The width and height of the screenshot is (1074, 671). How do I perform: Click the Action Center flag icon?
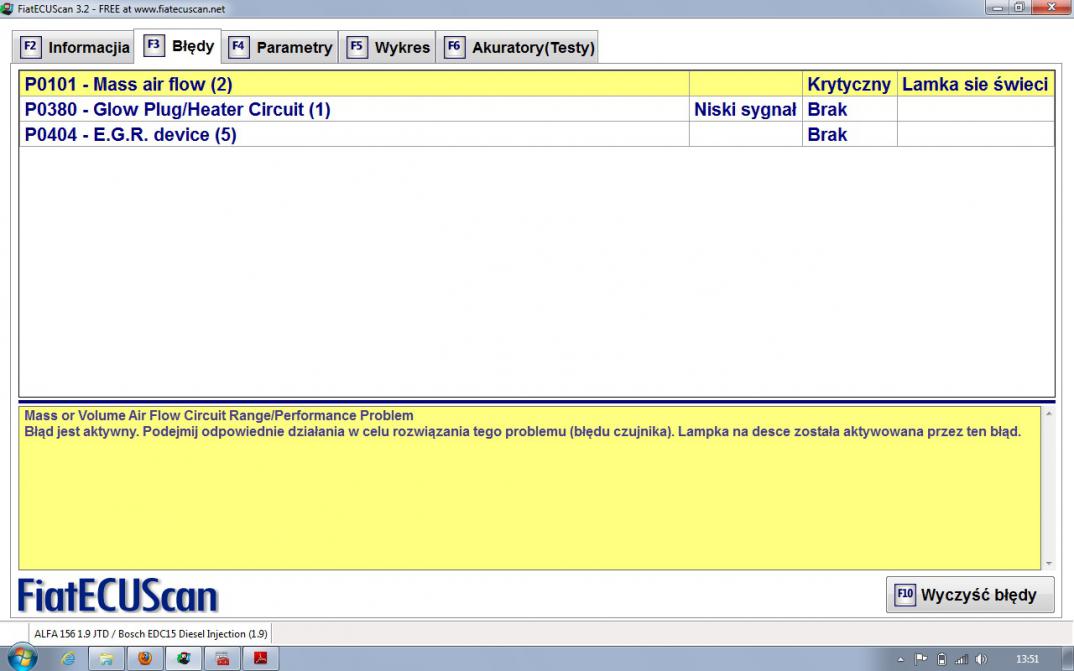click(921, 659)
